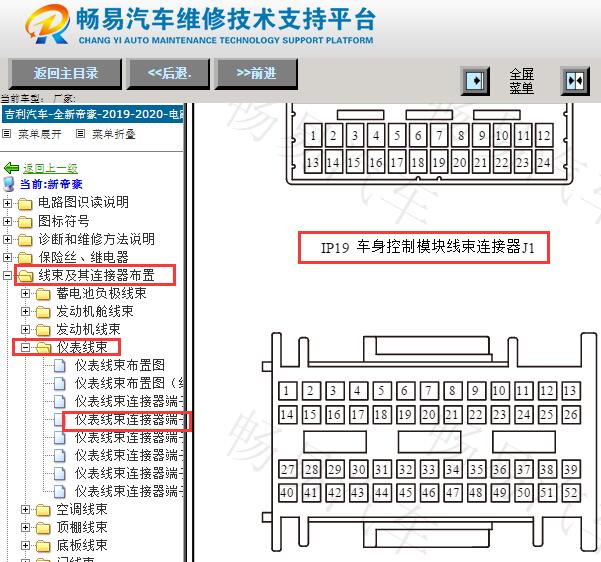The height and width of the screenshot is (562, 601).
Task: Expand the 发动机舱线束 folder
Action: pyautogui.click(x=25, y=311)
